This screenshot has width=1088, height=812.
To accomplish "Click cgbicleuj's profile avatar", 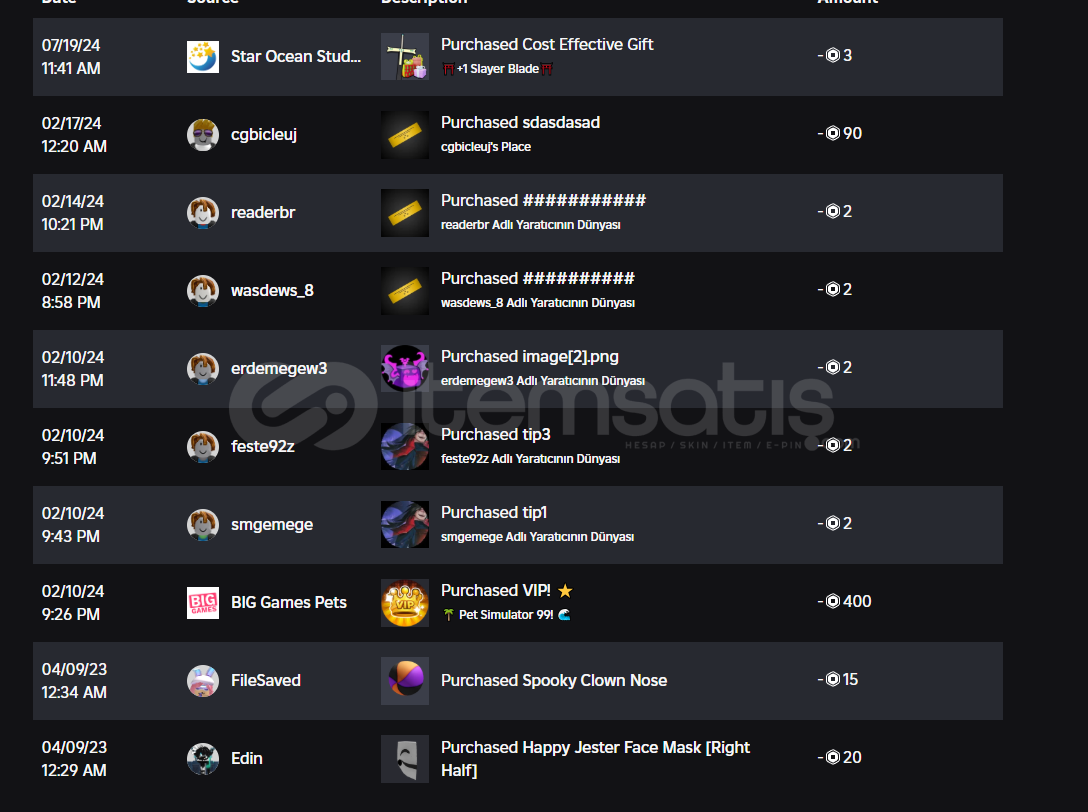I will click(203, 135).
